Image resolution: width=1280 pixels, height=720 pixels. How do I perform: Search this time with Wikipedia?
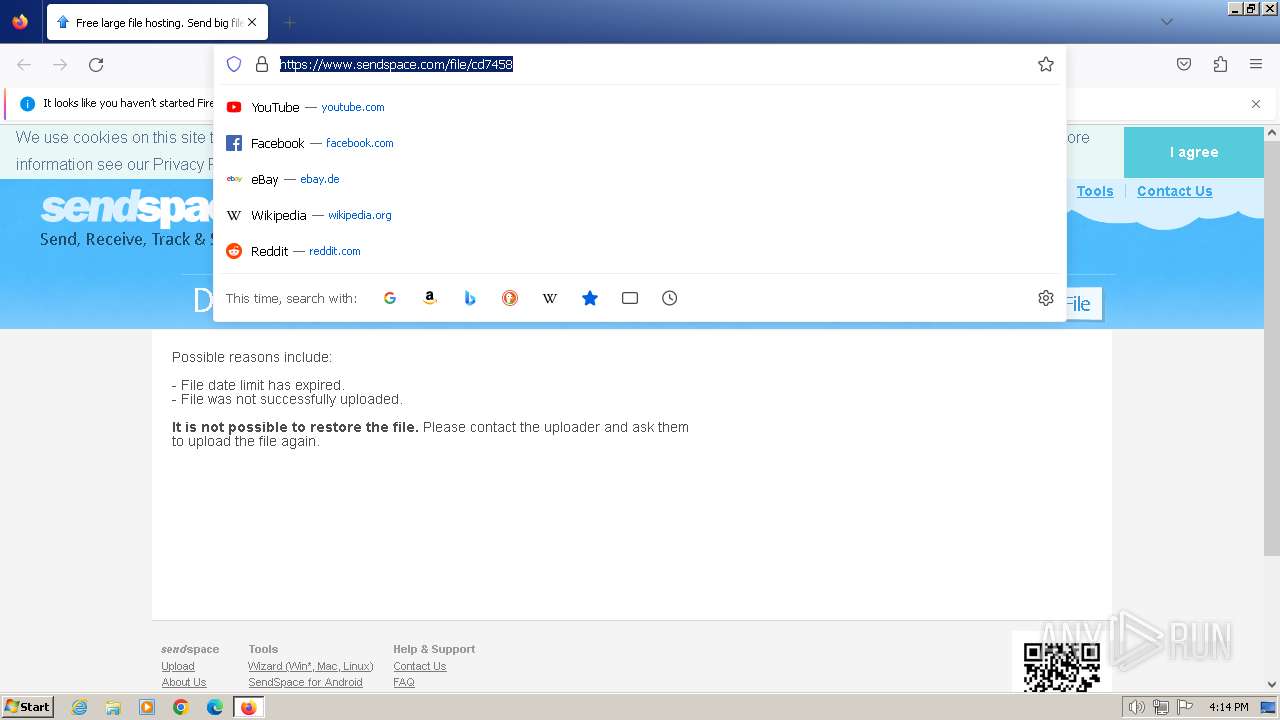tap(550, 298)
